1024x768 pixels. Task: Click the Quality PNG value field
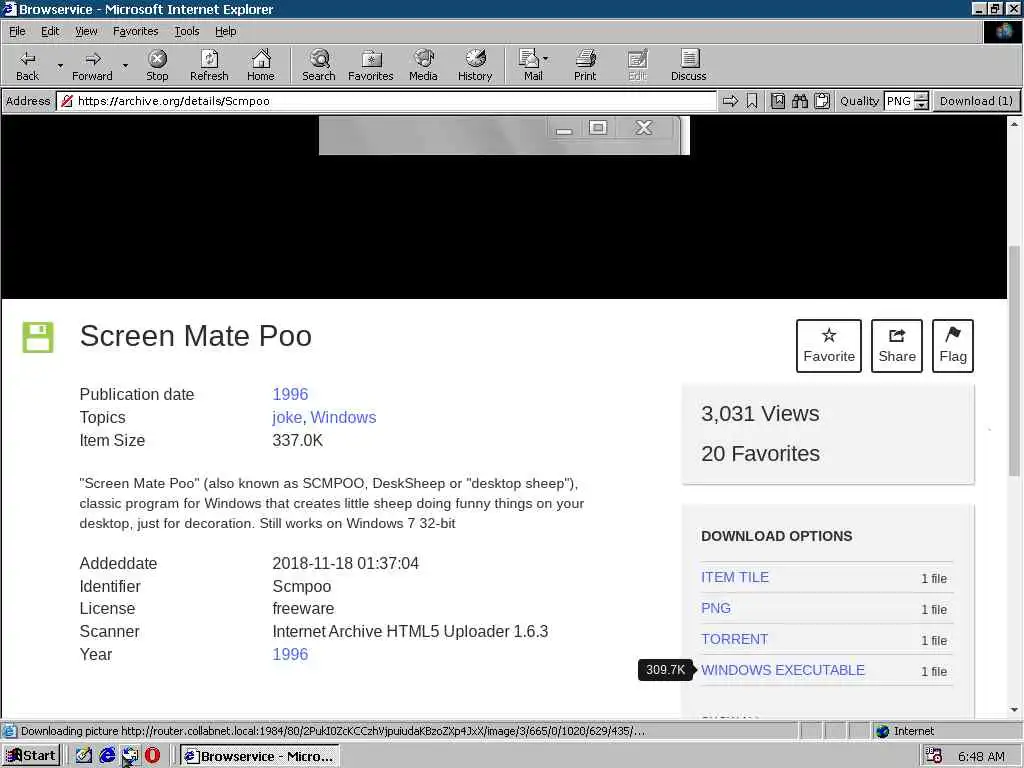click(899, 101)
